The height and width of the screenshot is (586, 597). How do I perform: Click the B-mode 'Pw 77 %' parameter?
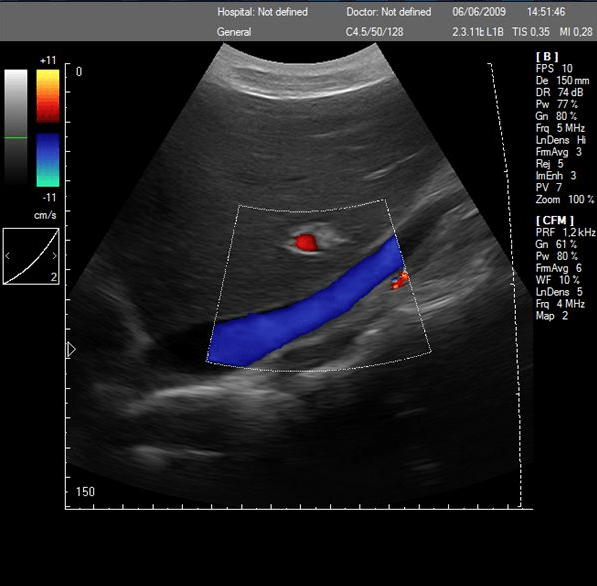point(557,104)
